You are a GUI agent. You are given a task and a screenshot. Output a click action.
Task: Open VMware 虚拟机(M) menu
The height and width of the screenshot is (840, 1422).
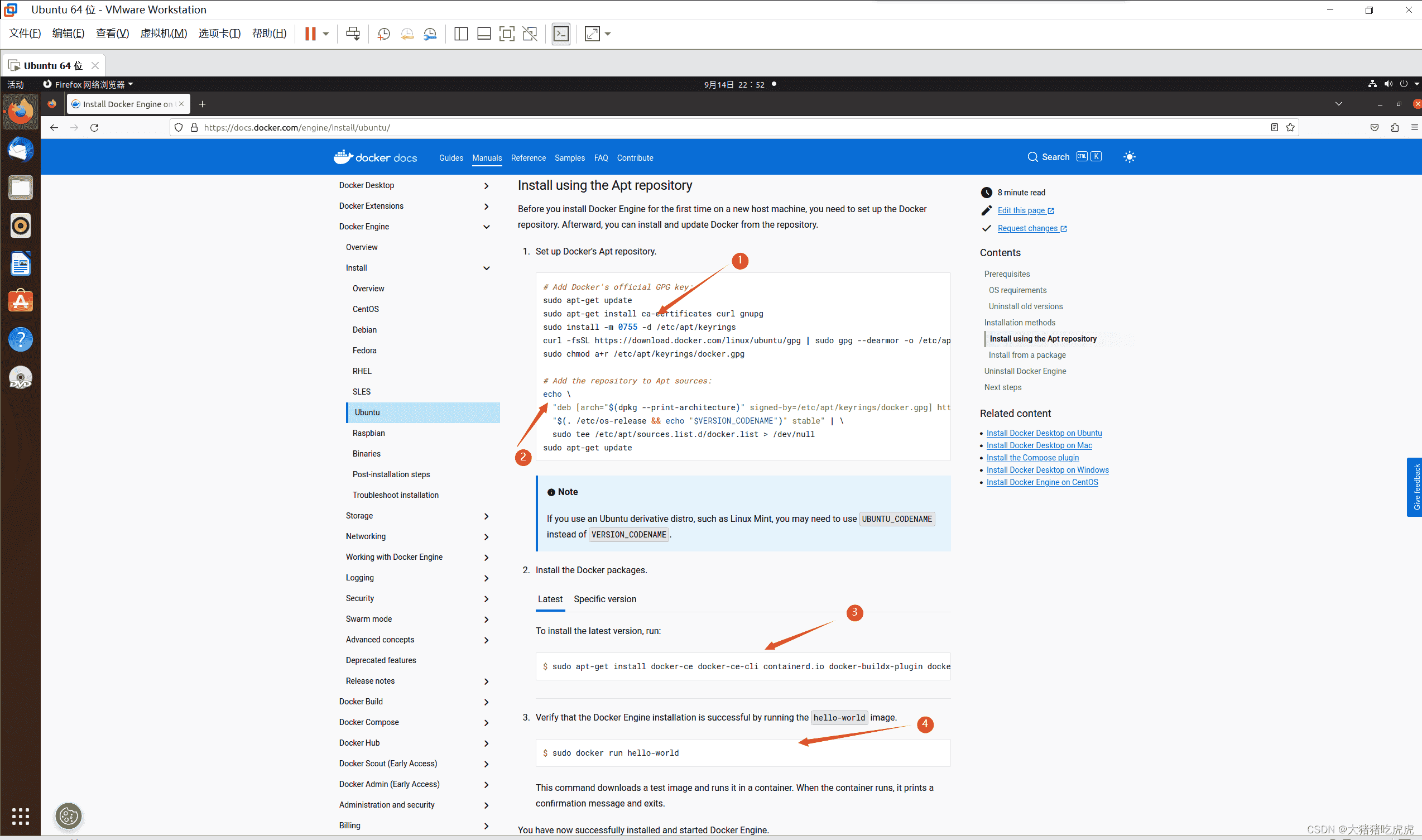(164, 33)
